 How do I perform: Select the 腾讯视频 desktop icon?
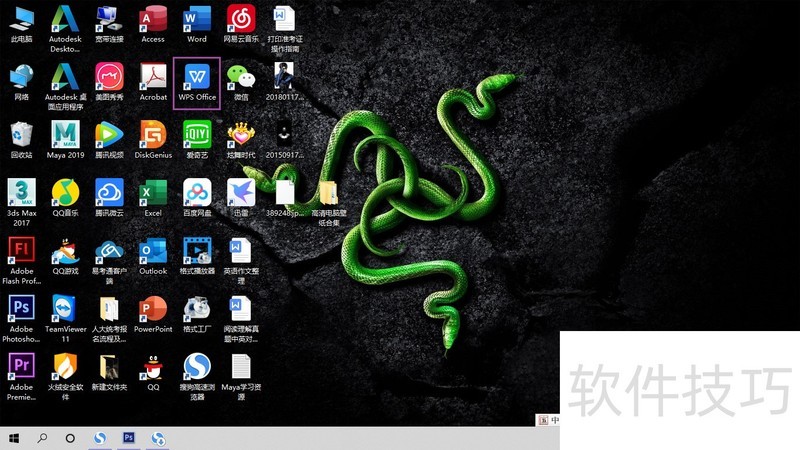[x=109, y=140]
